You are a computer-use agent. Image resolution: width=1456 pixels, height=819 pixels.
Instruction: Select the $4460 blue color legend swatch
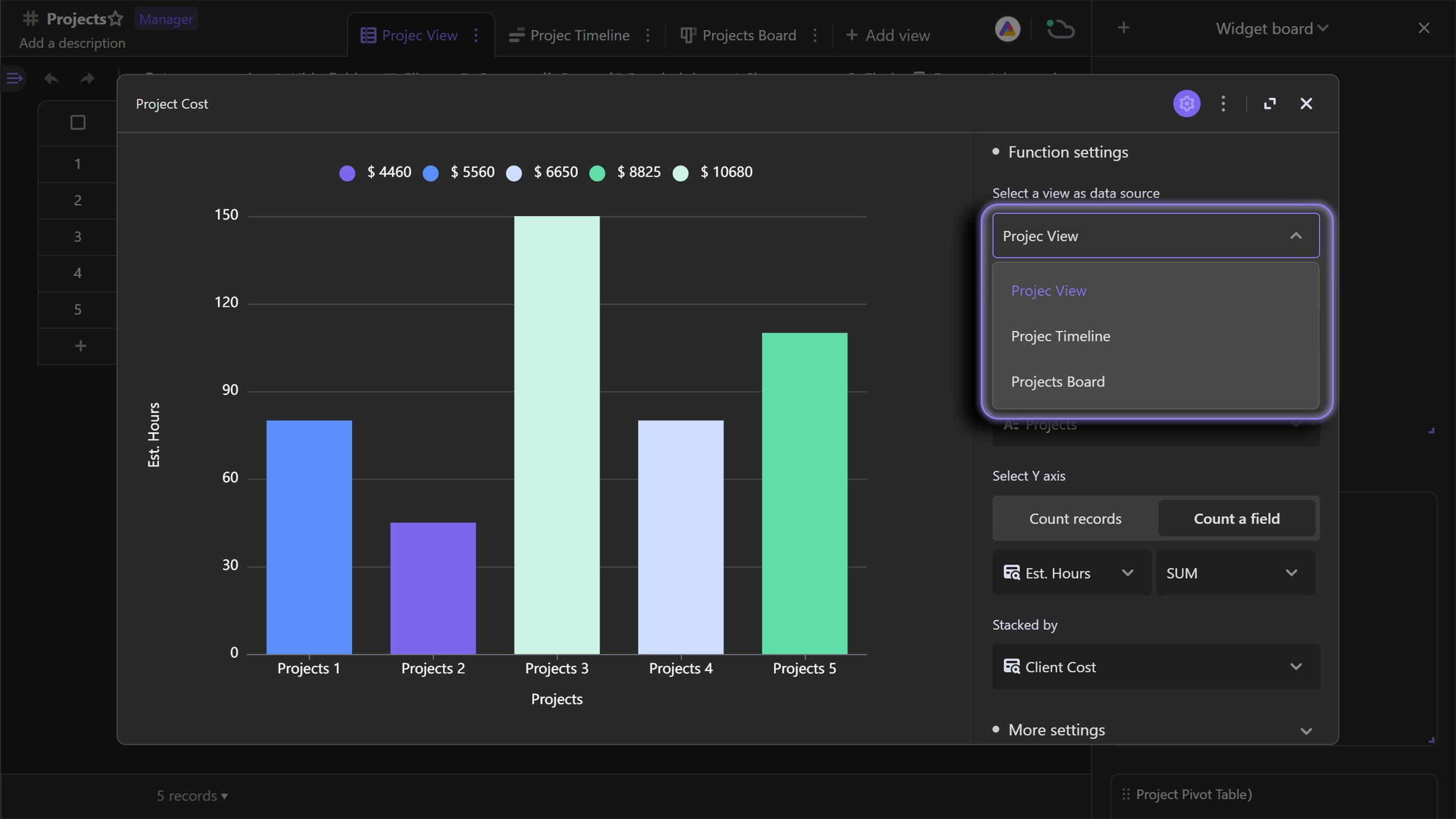coord(349,171)
